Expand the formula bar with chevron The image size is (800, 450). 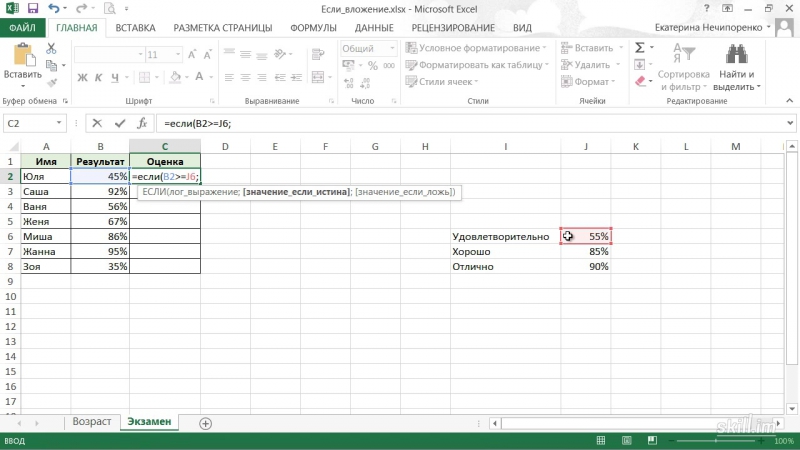click(790, 123)
